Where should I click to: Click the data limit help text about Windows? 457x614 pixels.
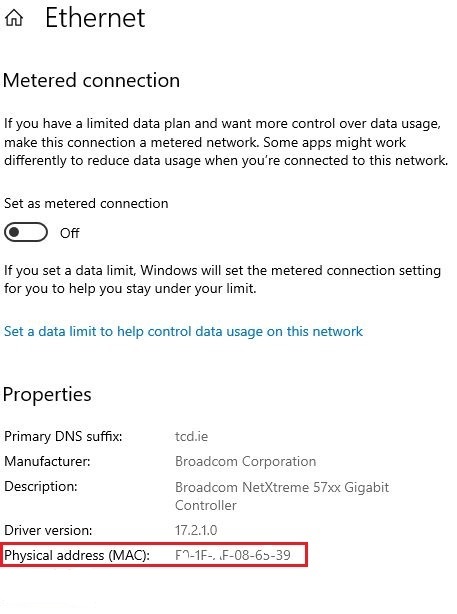point(222,280)
